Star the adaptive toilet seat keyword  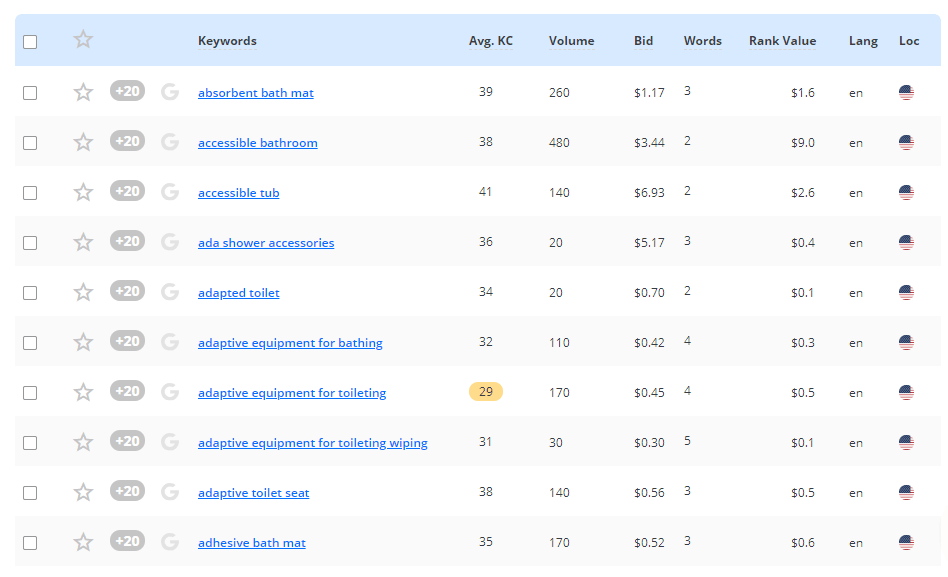83,492
